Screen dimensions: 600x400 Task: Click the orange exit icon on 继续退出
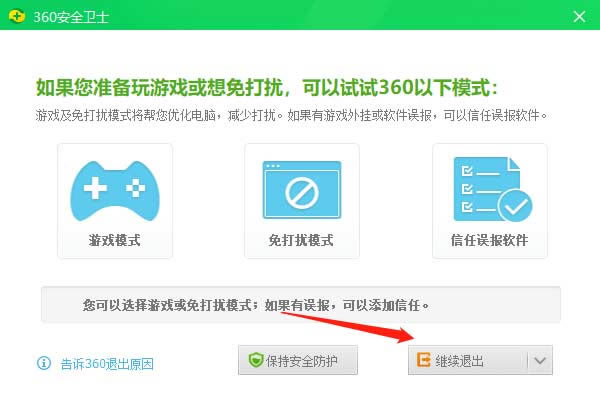point(423,360)
